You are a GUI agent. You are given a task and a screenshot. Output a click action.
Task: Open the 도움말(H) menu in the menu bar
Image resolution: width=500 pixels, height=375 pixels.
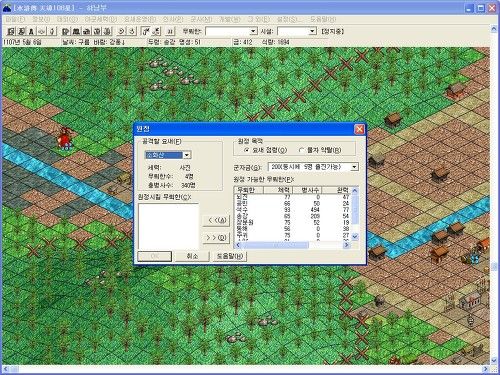[323, 19]
